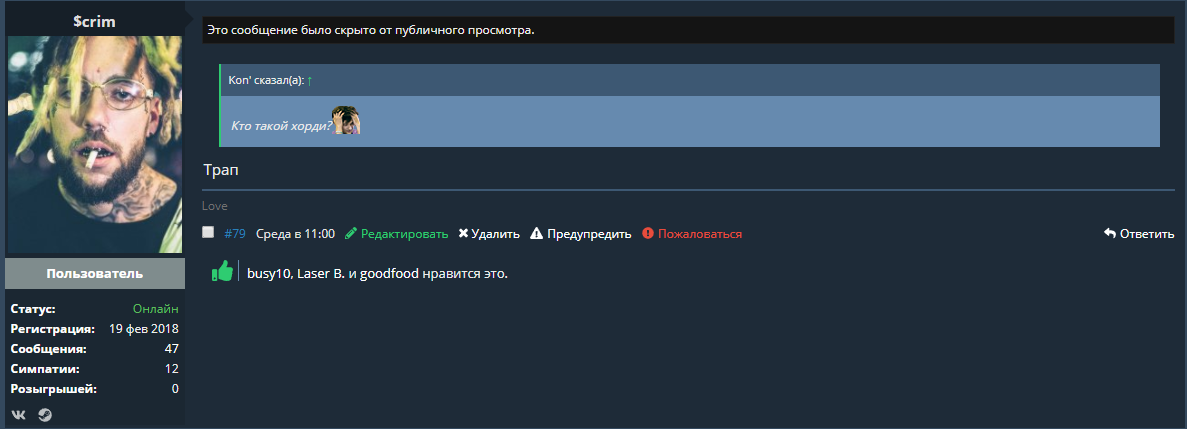The width and height of the screenshot is (1187, 429).
Task: Open Laser B.'s profile from the likes
Action: pyautogui.click(x=321, y=274)
